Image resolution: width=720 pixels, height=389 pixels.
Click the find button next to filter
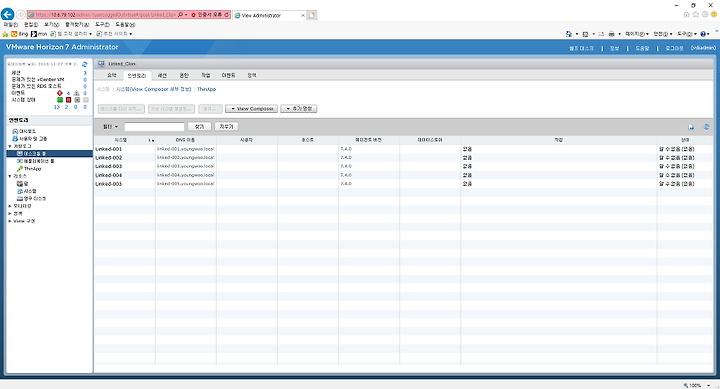click(x=199, y=127)
